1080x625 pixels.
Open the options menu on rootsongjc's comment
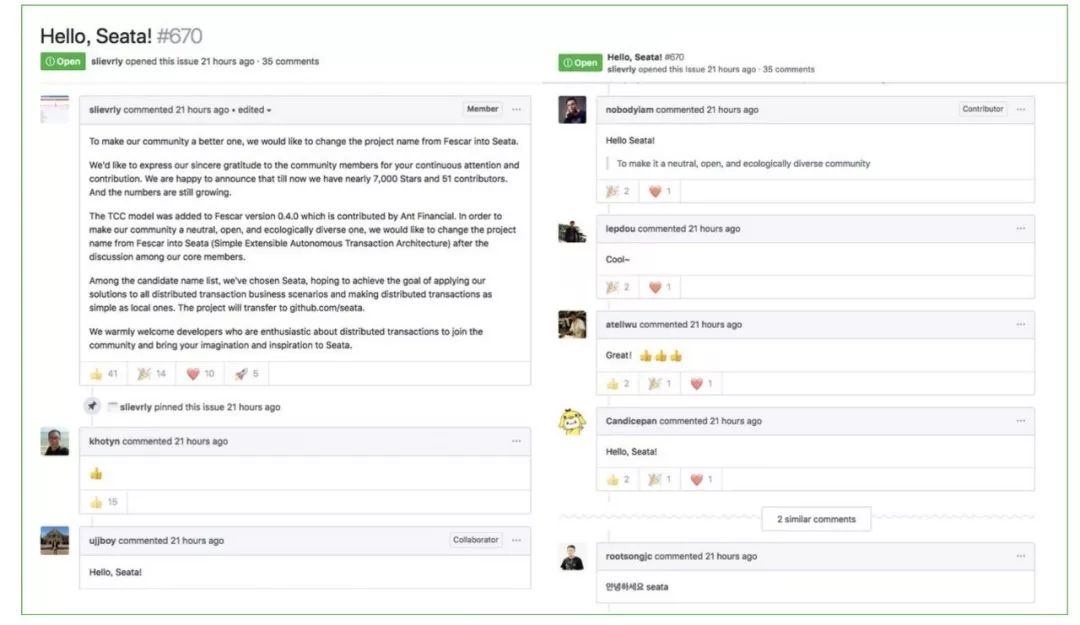tap(1021, 556)
